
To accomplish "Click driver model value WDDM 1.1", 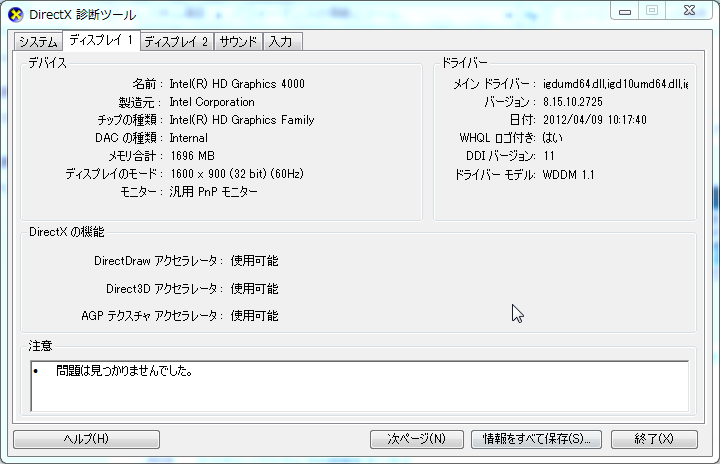I will tap(568, 175).
